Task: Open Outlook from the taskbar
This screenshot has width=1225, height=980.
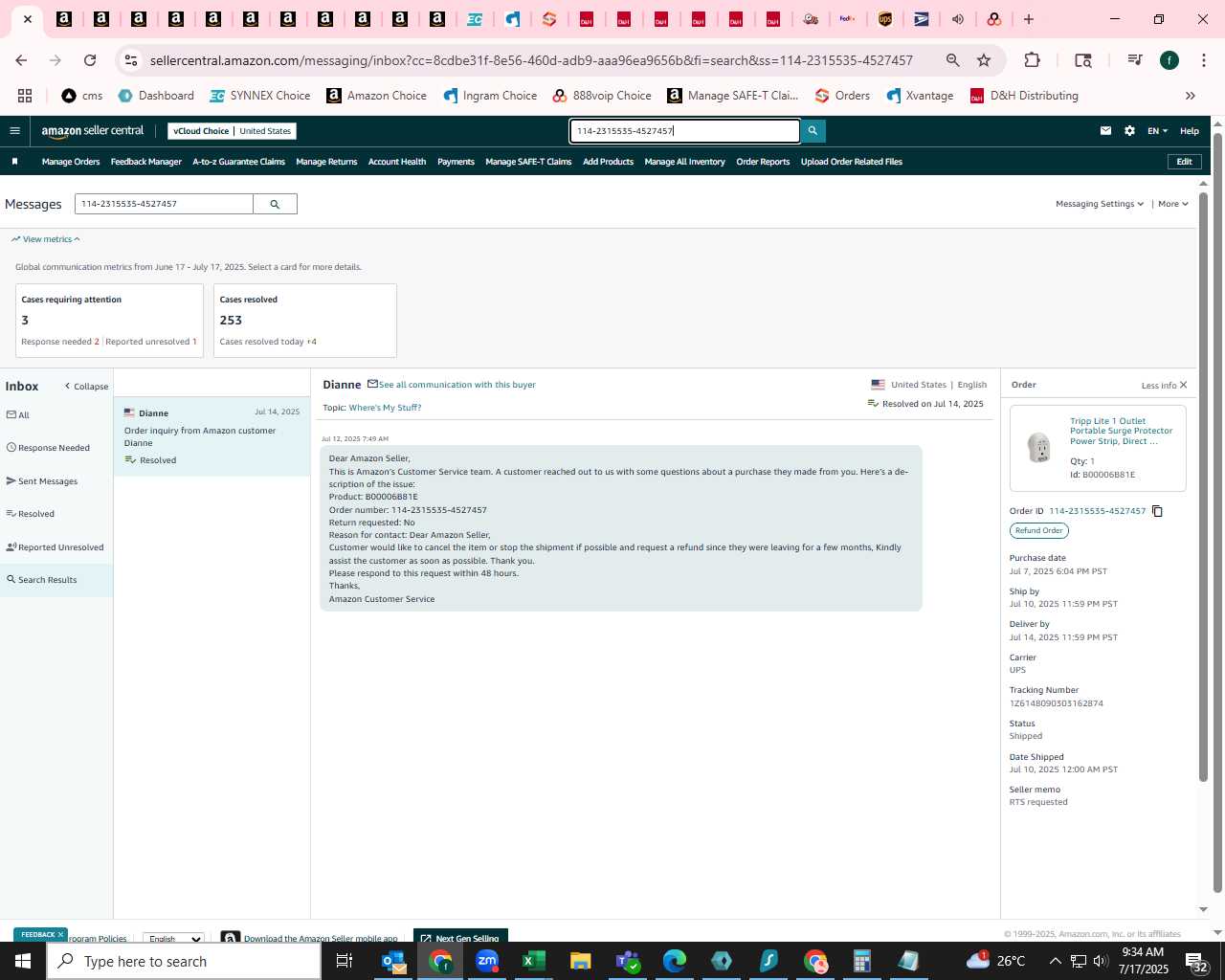Action: click(x=393, y=961)
